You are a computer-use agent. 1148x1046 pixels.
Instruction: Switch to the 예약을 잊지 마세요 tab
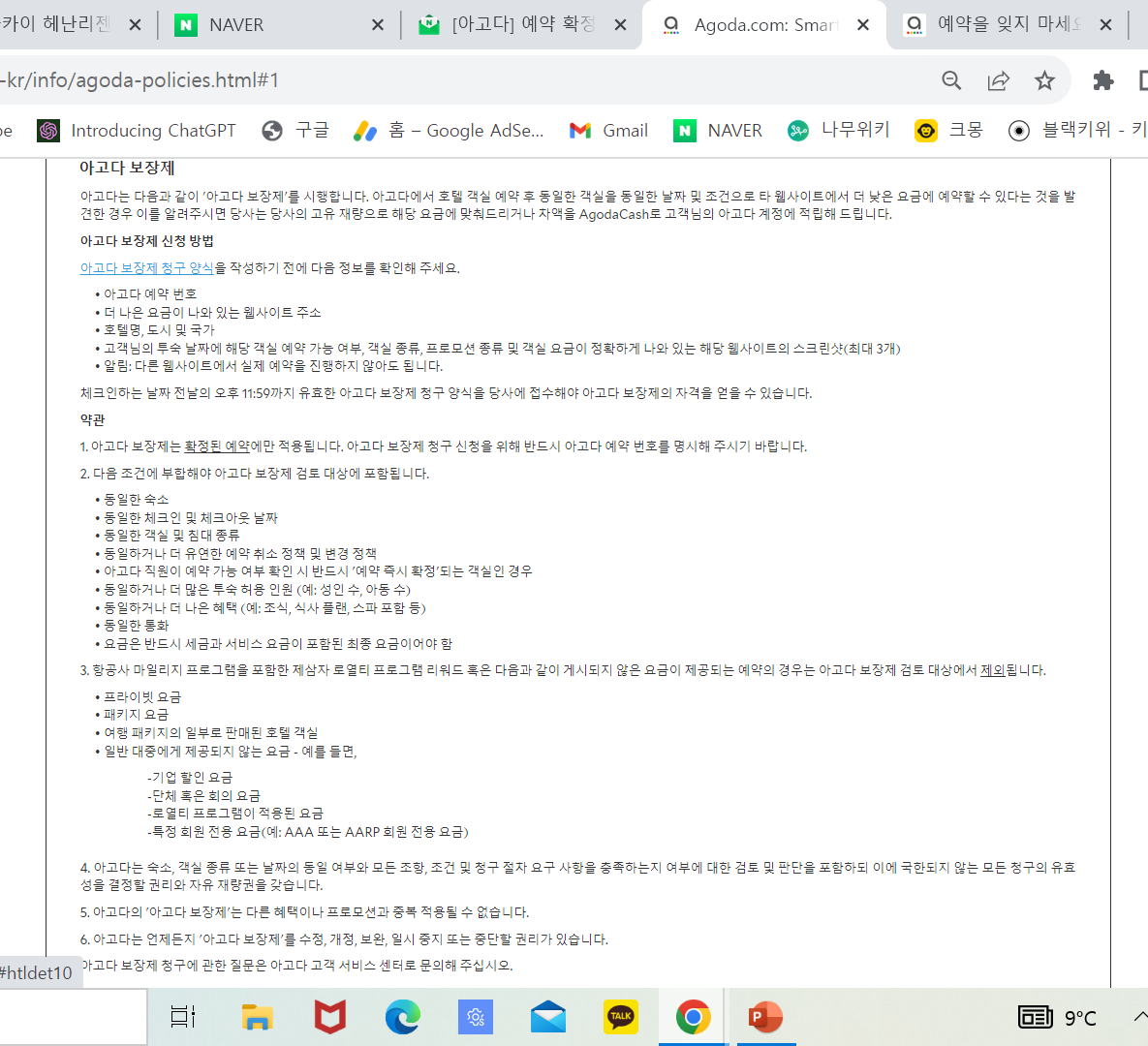1008,25
